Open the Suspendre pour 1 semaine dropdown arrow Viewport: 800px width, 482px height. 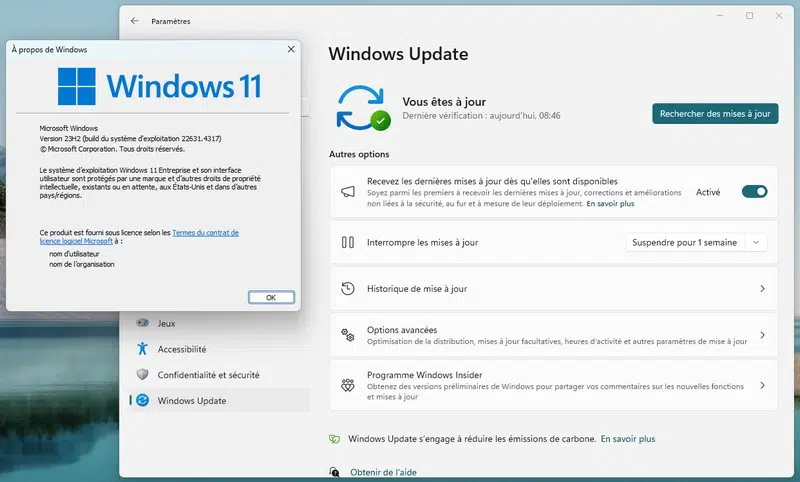[756, 243]
